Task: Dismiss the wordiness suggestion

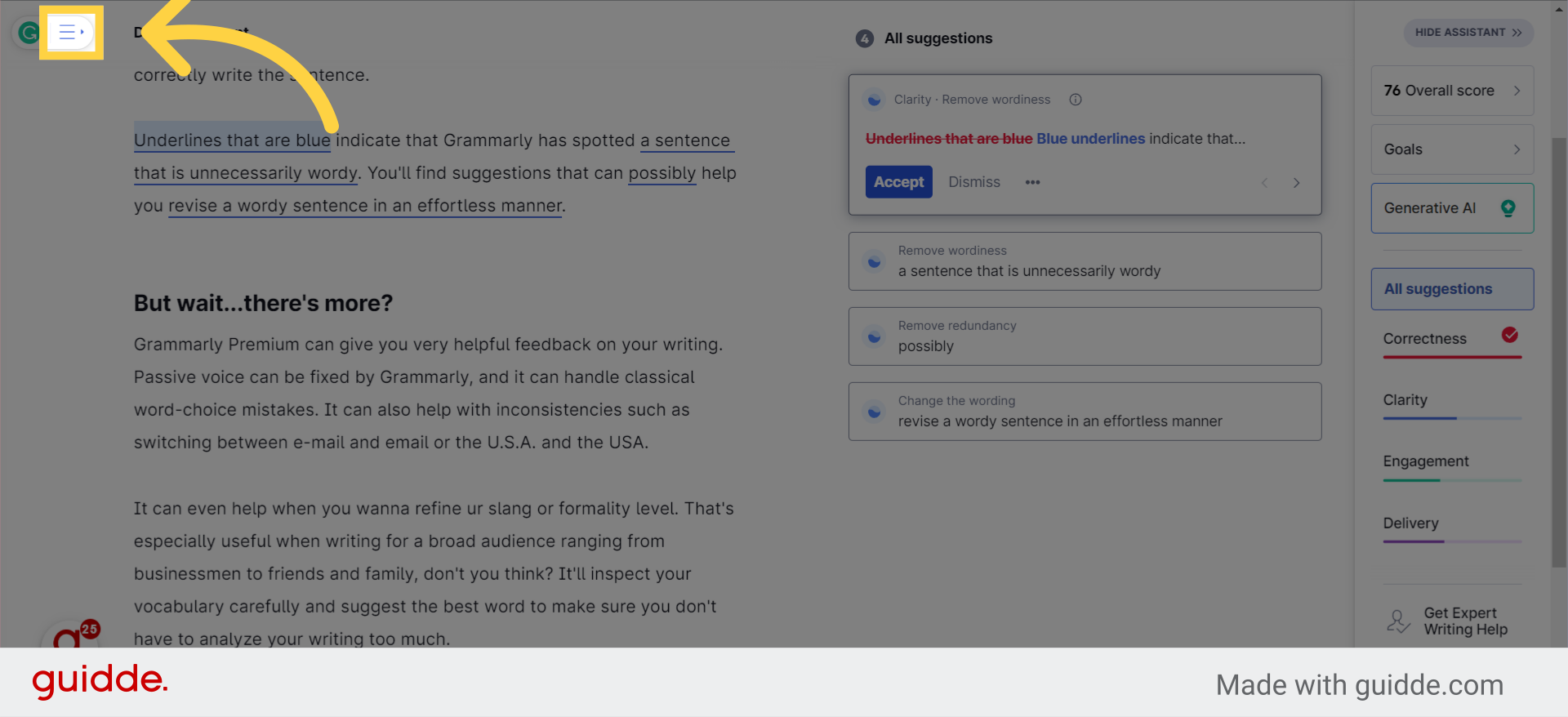Action: 973,182
